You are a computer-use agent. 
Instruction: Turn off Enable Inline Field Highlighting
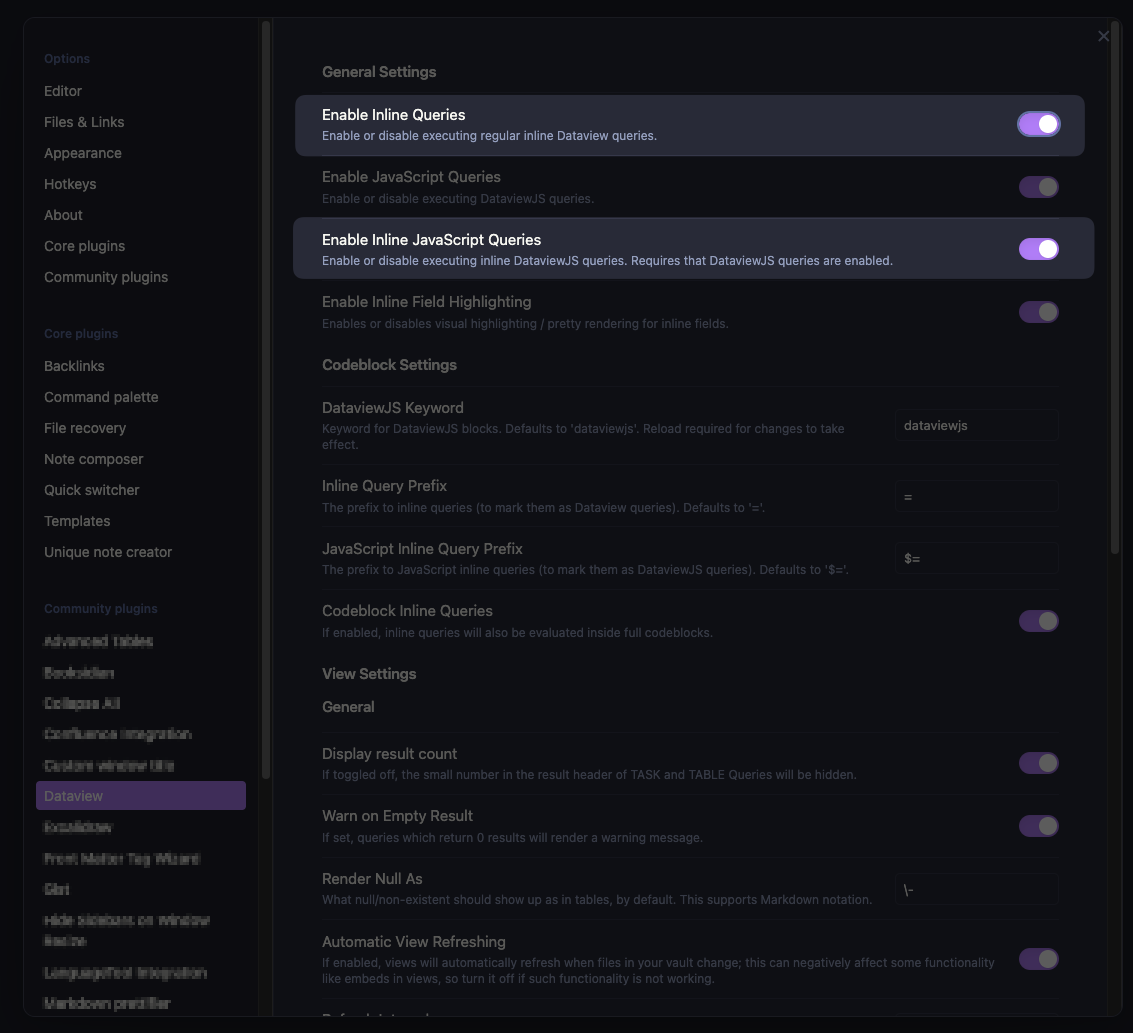pos(1038,312)
